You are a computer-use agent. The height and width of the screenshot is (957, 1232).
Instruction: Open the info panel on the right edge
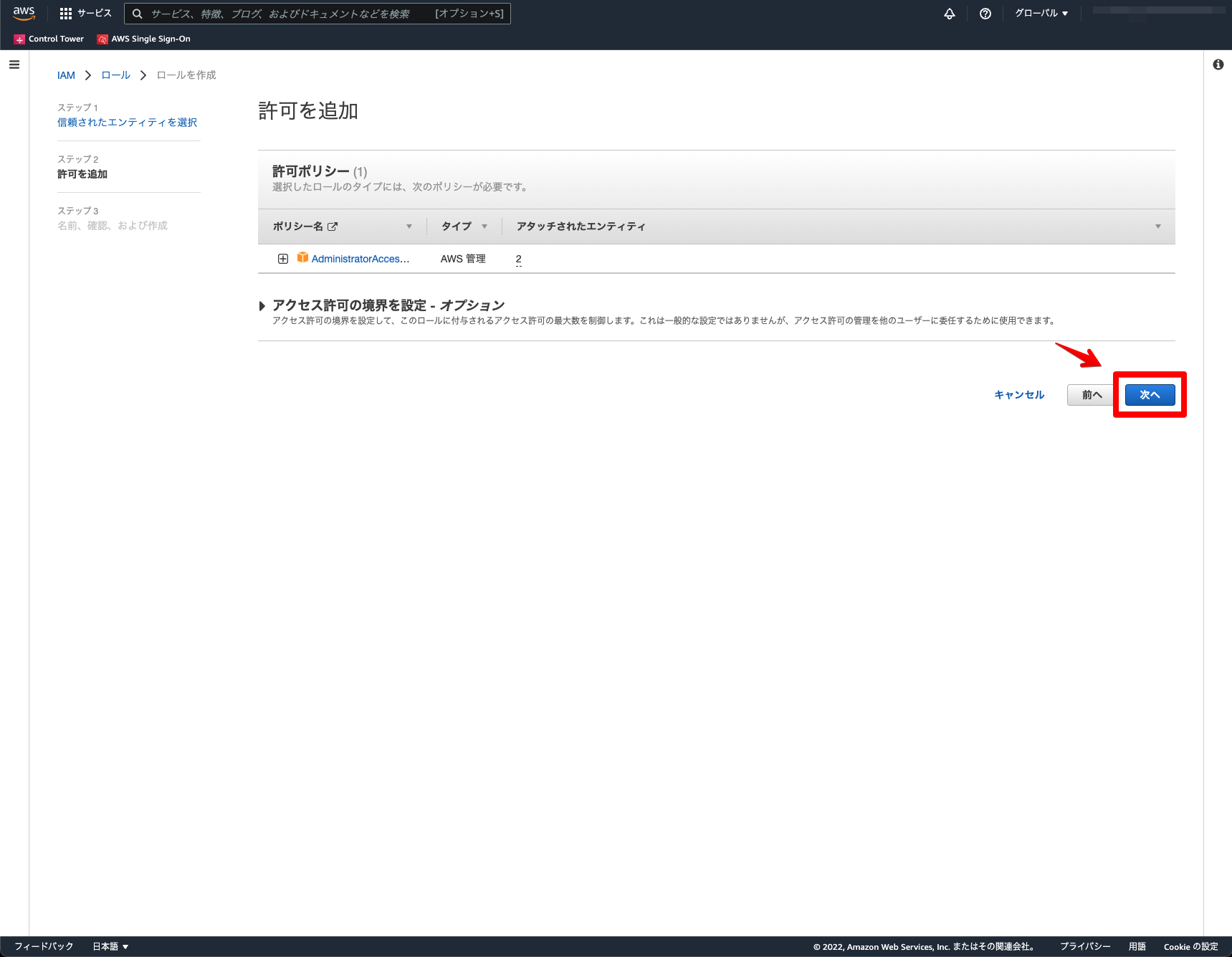click(1218, 64)
